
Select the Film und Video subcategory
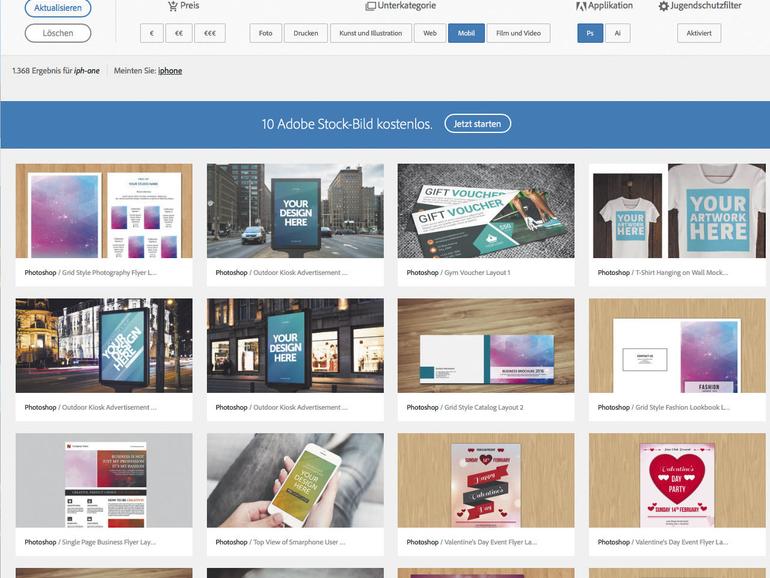[x=519, y=33]
